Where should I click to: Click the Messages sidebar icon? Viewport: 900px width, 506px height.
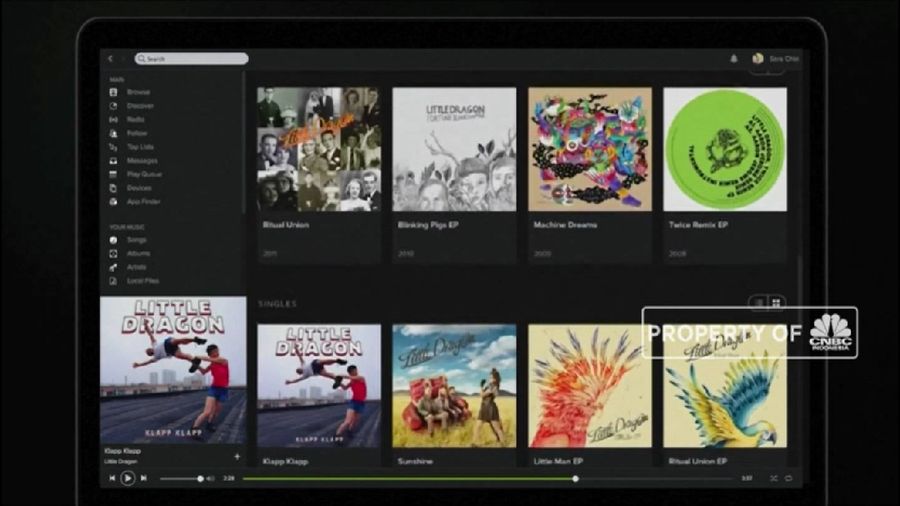click(x=113, y=161)
